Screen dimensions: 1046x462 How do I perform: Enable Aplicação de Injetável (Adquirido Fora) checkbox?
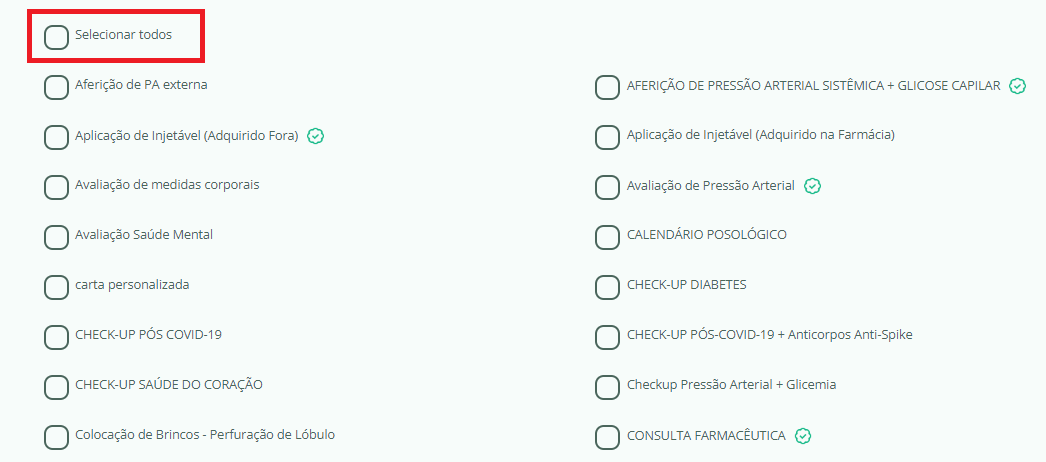57,137
